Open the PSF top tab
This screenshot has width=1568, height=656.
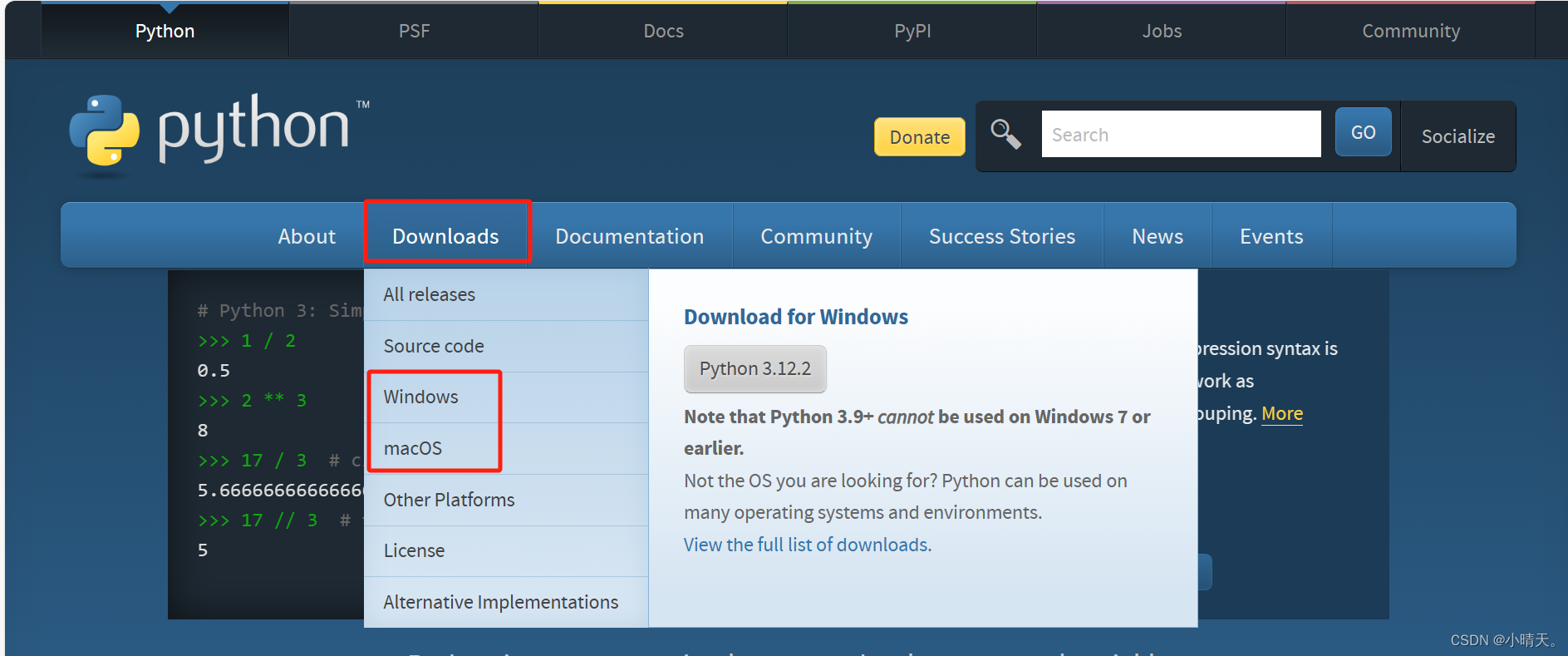tap(414, 31)
